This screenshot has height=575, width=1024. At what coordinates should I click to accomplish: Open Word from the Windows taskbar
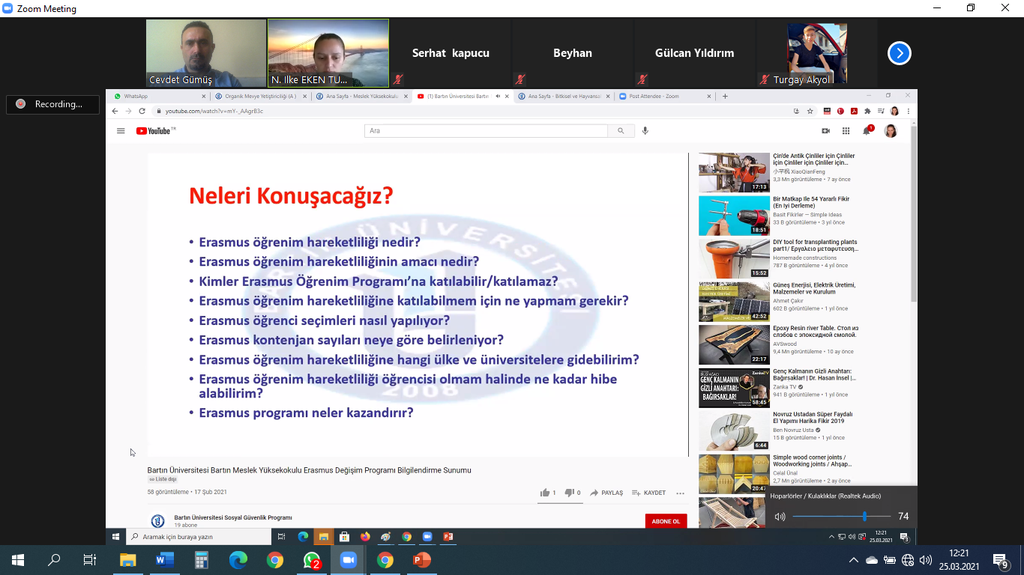point(165,560)
